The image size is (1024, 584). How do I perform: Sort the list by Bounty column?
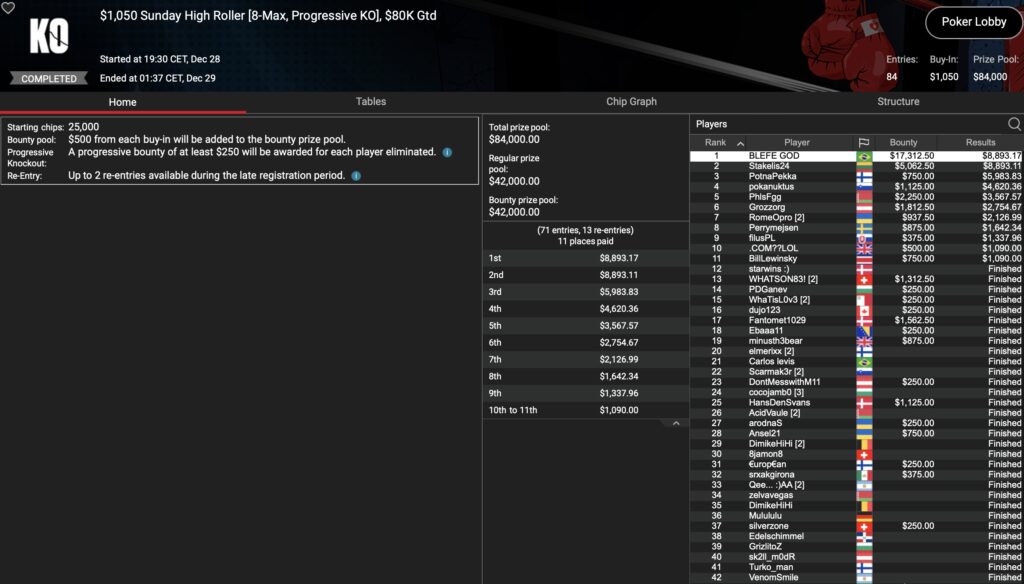[x=903, y=143]
